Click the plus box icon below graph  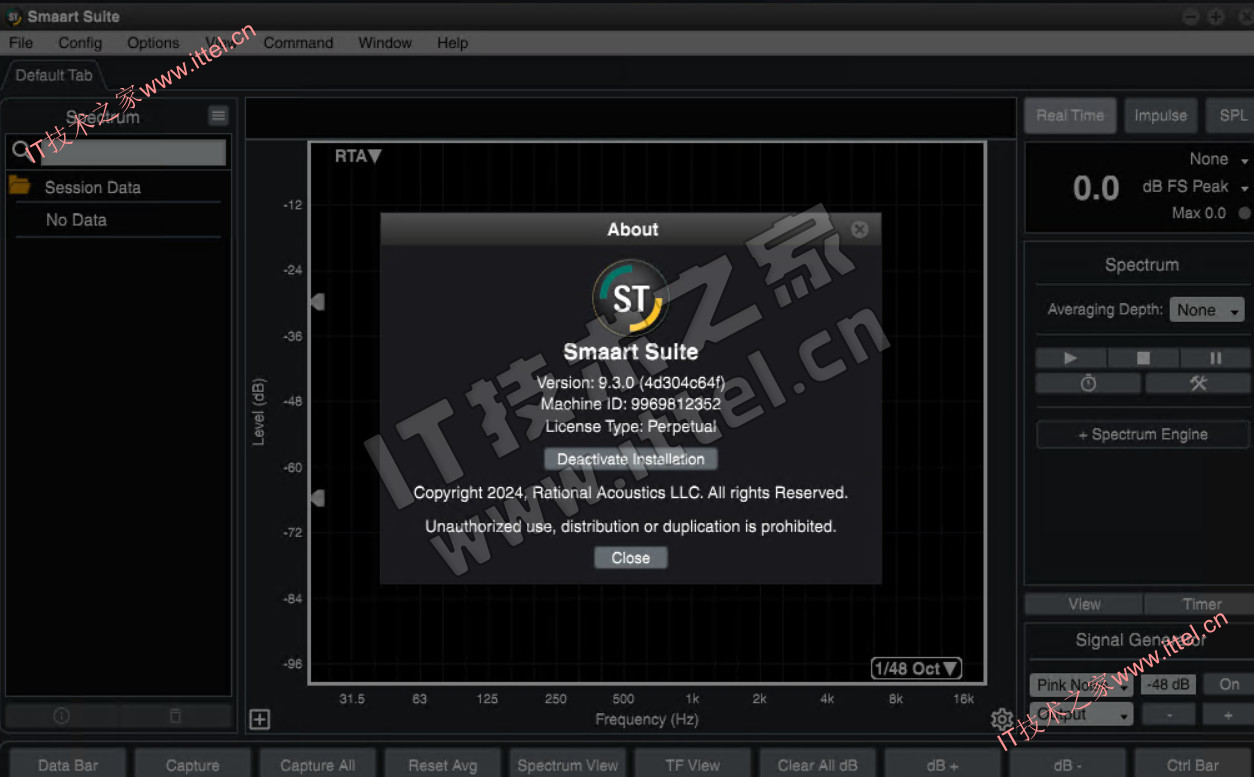(260, 720)
